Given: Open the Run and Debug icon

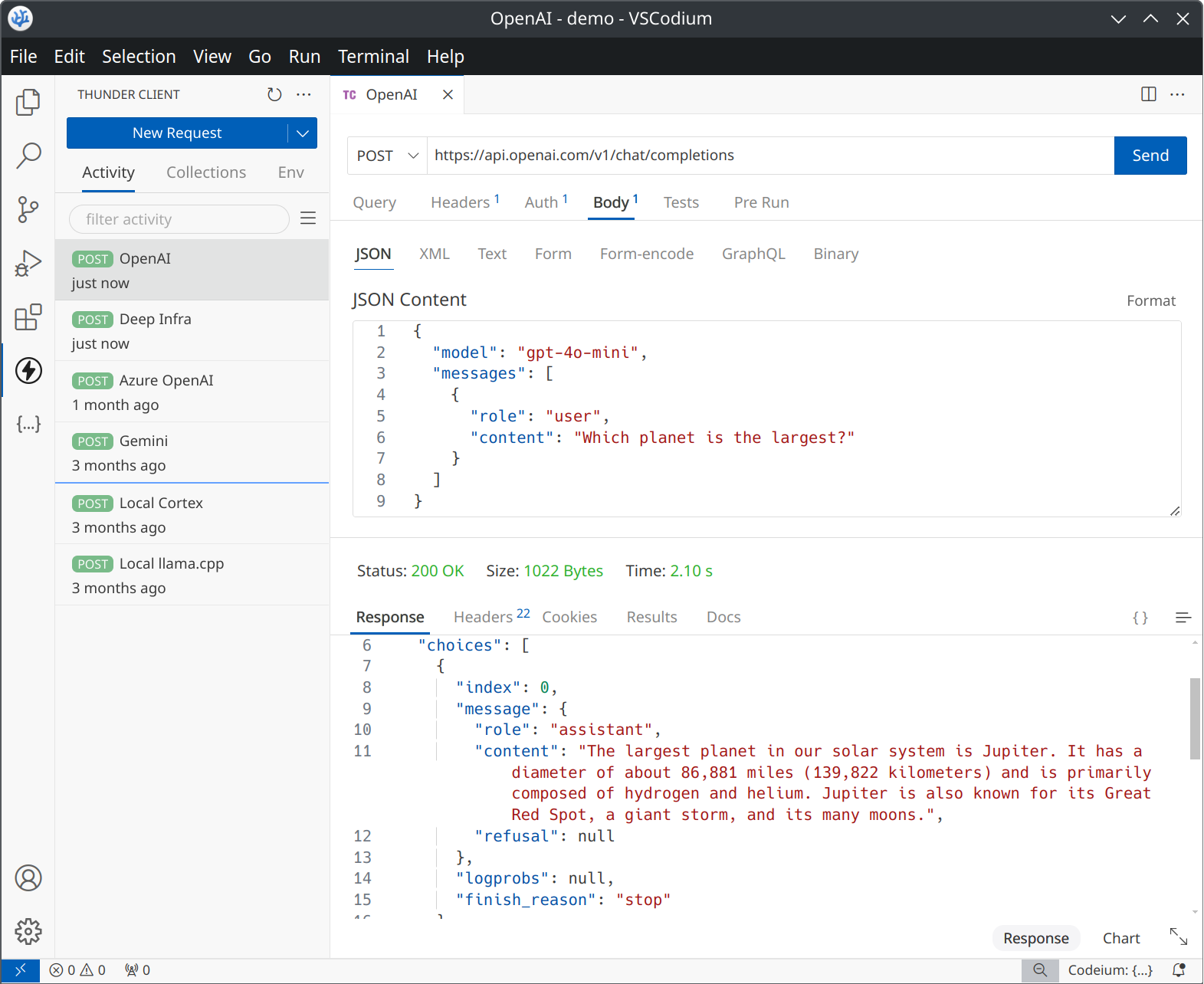Looking at the screenshot, I should 28,263.
